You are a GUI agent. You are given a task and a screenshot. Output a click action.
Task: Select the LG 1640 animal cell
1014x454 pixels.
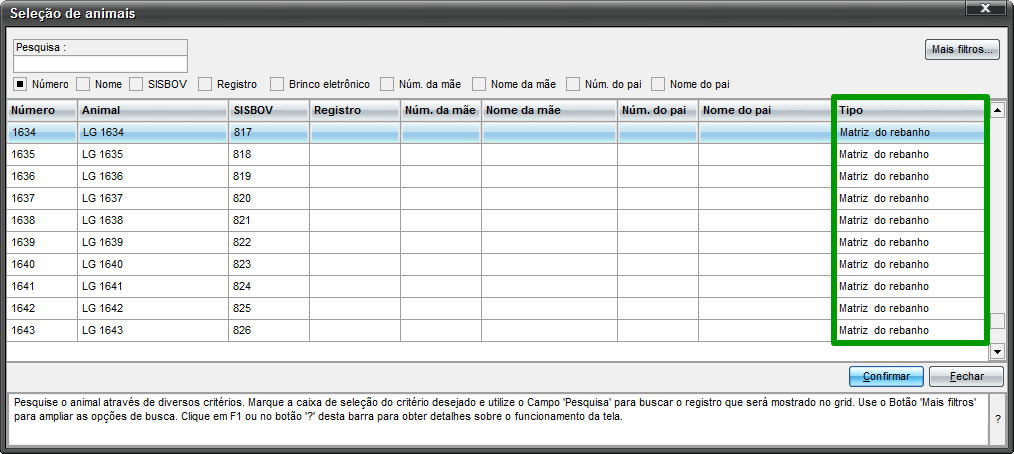[153, 265]
